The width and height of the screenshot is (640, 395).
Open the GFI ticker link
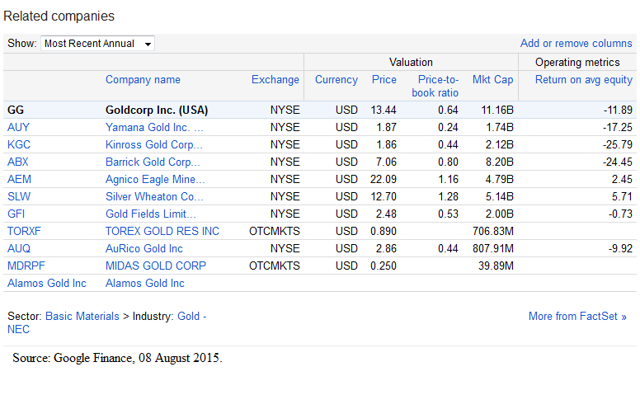tap(16, 214)
